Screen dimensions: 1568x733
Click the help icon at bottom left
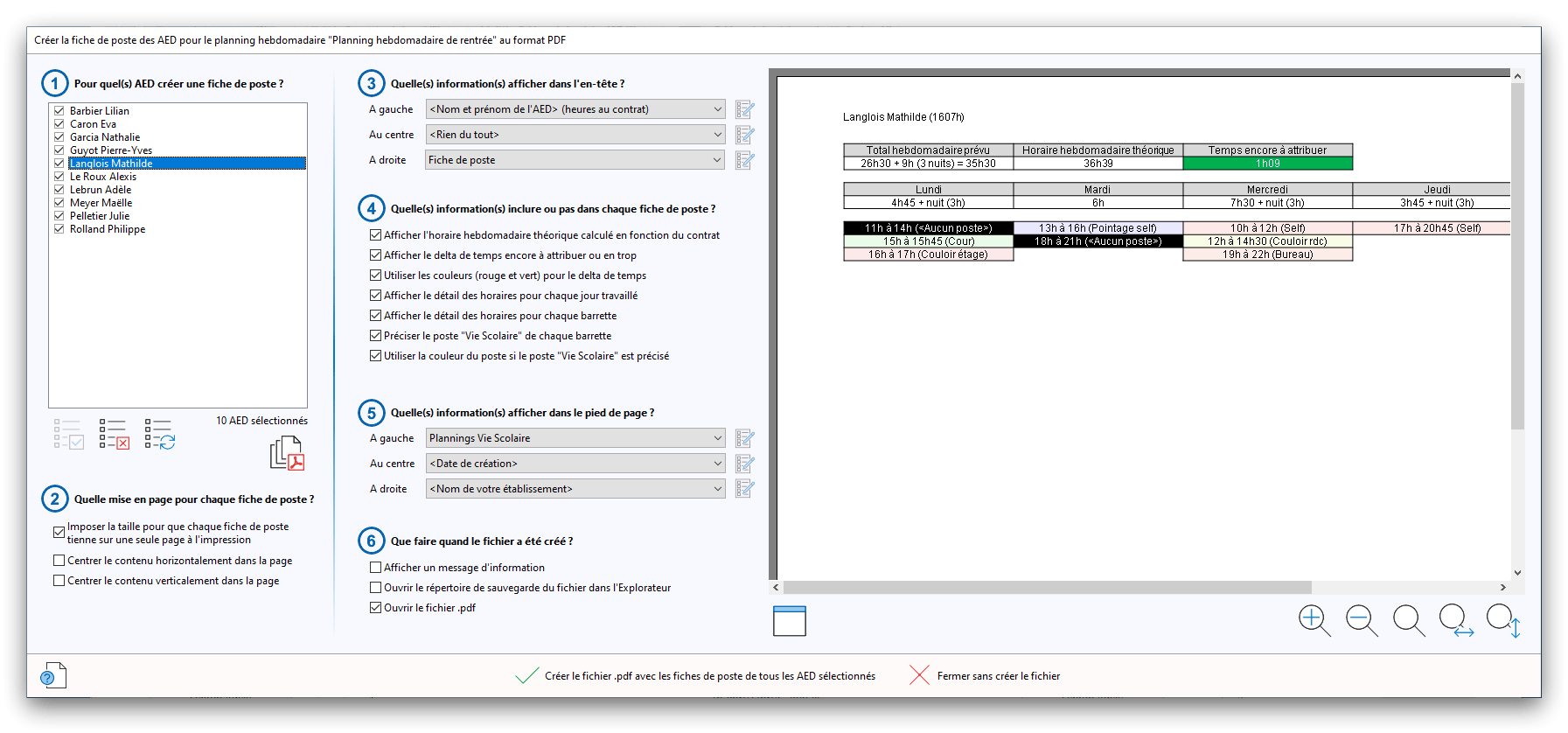(53, 675)
